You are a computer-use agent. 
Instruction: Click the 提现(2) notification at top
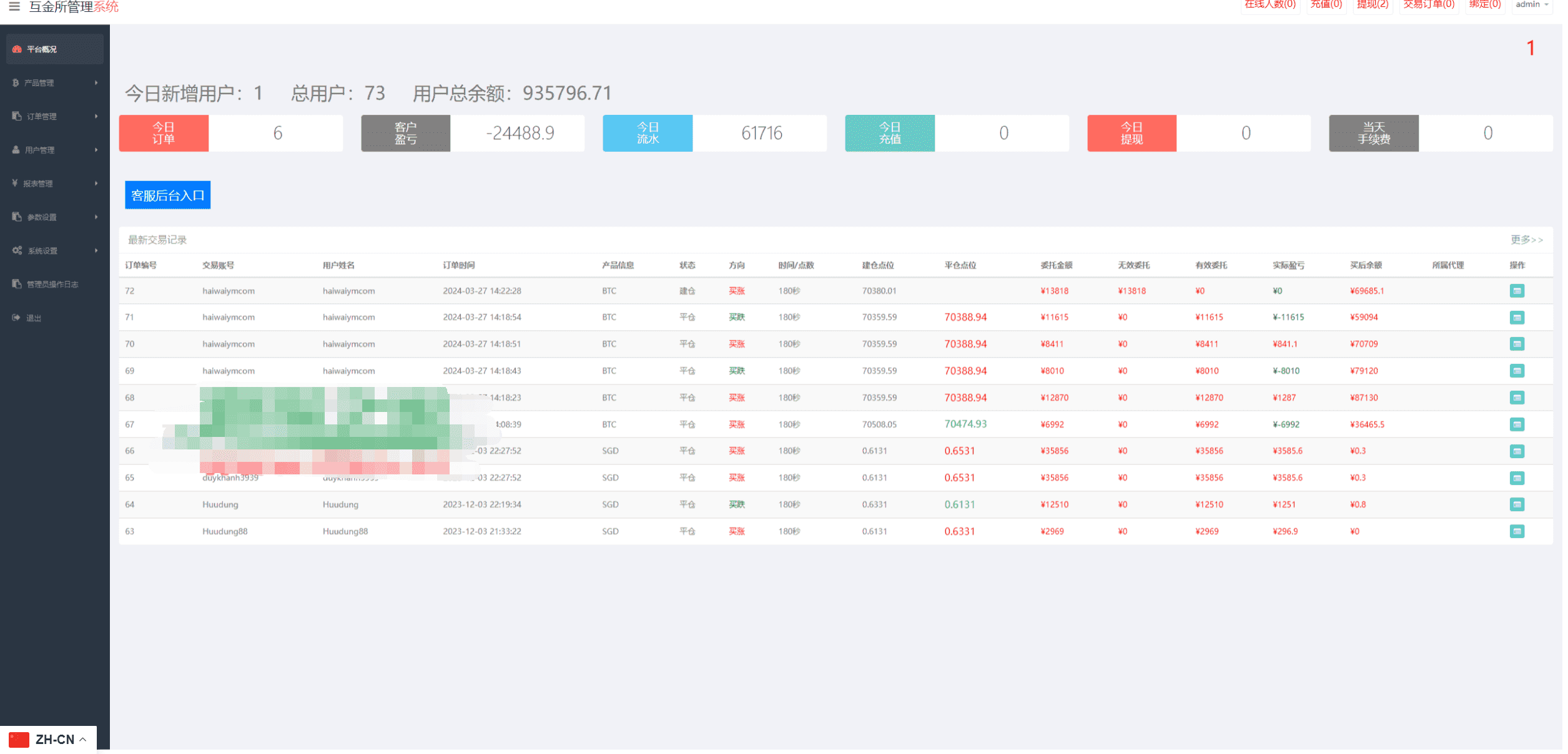click(x=1373, y=5)
